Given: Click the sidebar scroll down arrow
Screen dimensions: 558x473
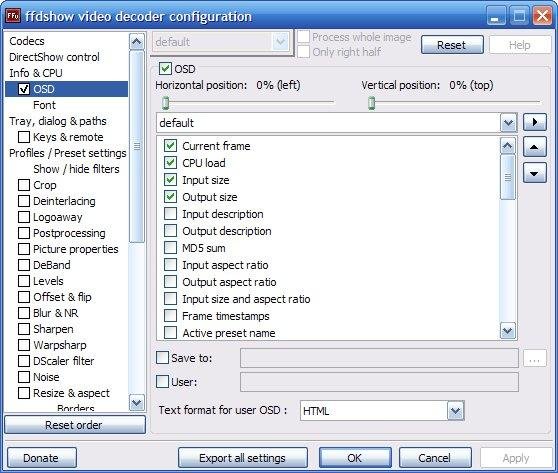Looking at the screenshot, I should click(137, 403).
